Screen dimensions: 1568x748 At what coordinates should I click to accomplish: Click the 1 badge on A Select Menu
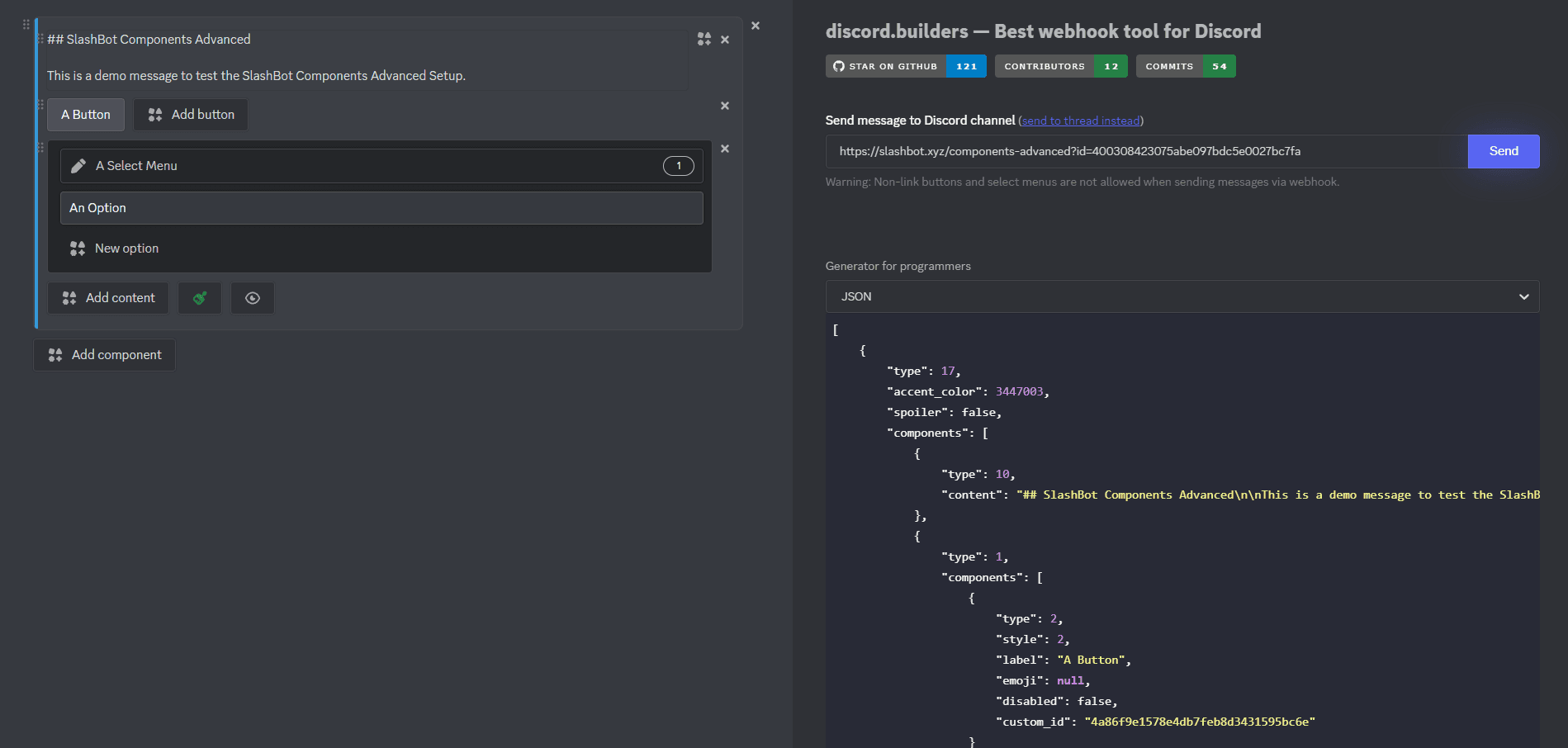pyautogui.click(x=678, y=165)
